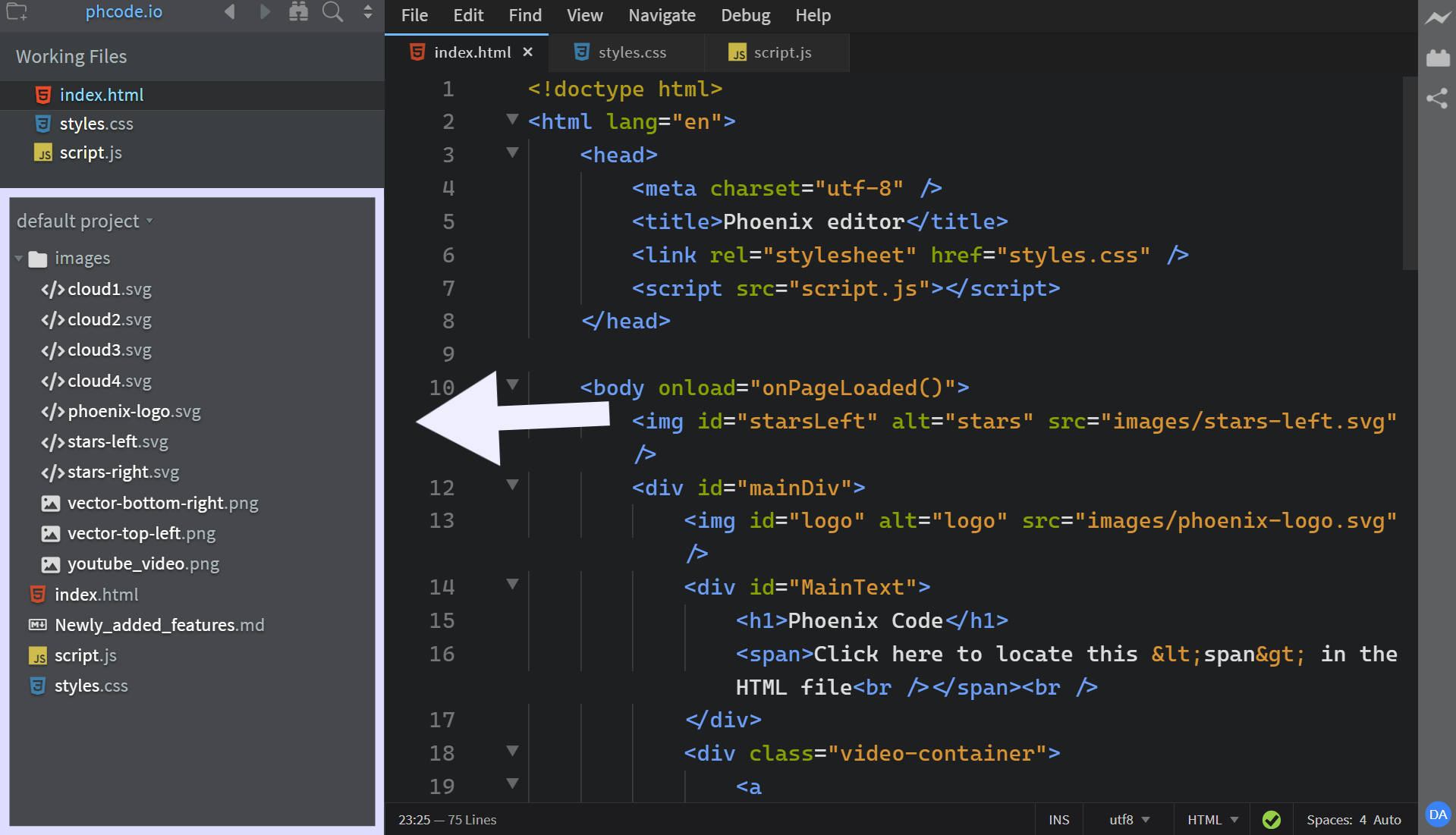Open the extension manager icon
The width and height of the screenshot is (1456, 835).
[1437, 58]
